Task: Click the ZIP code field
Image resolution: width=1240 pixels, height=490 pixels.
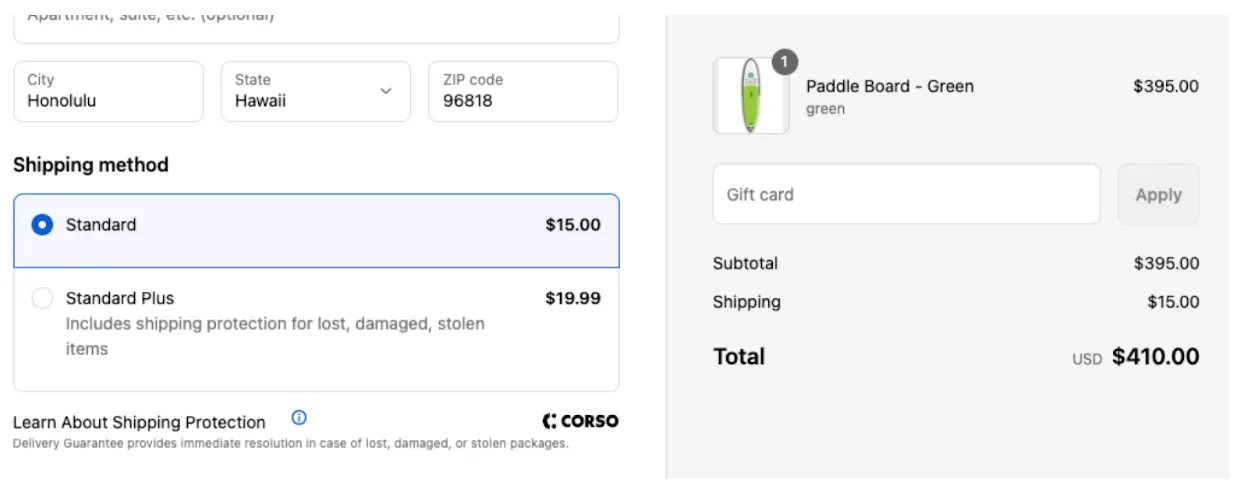Action: tap(522, 92)
